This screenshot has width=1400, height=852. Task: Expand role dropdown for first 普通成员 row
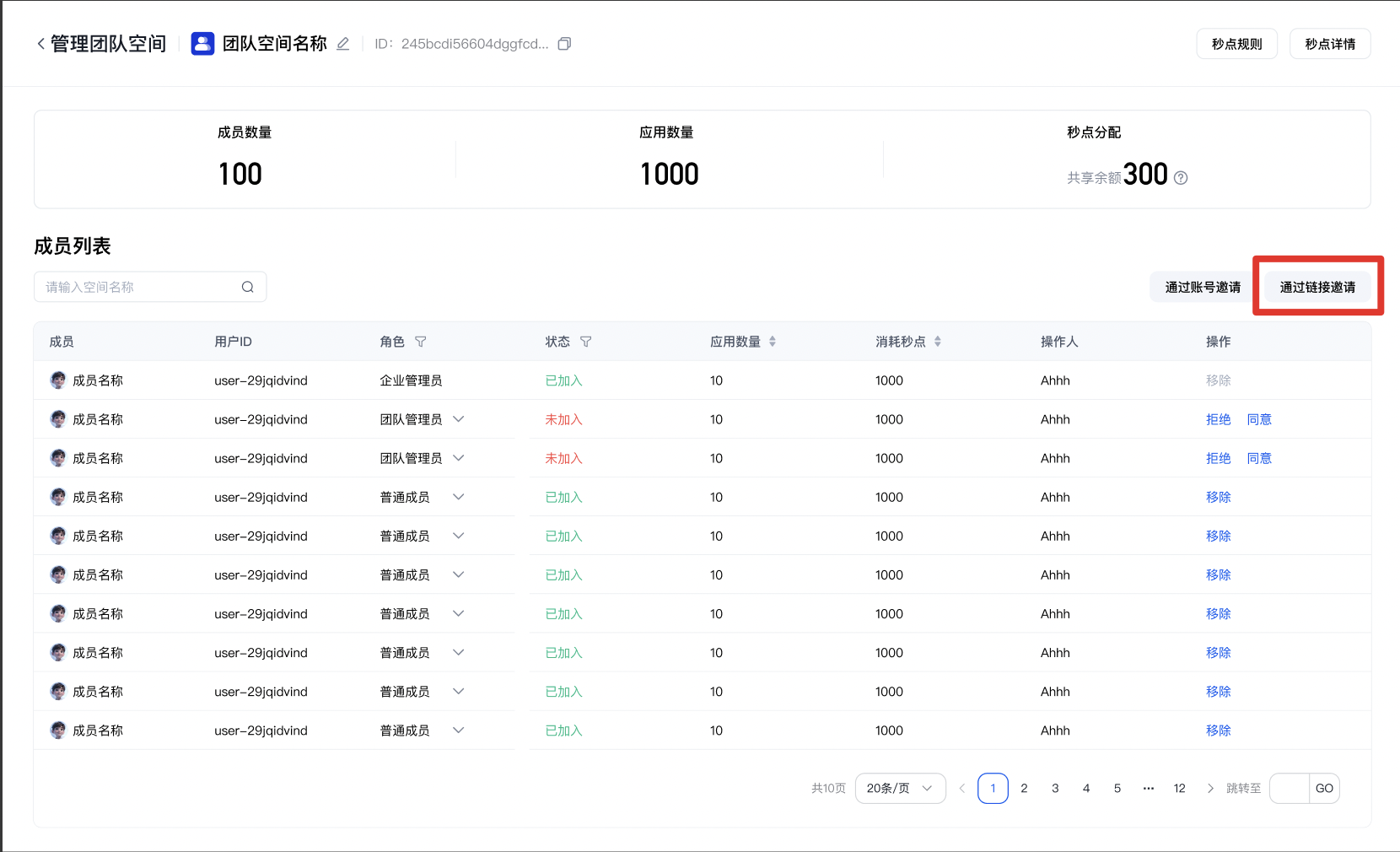[x=458, y=497]
